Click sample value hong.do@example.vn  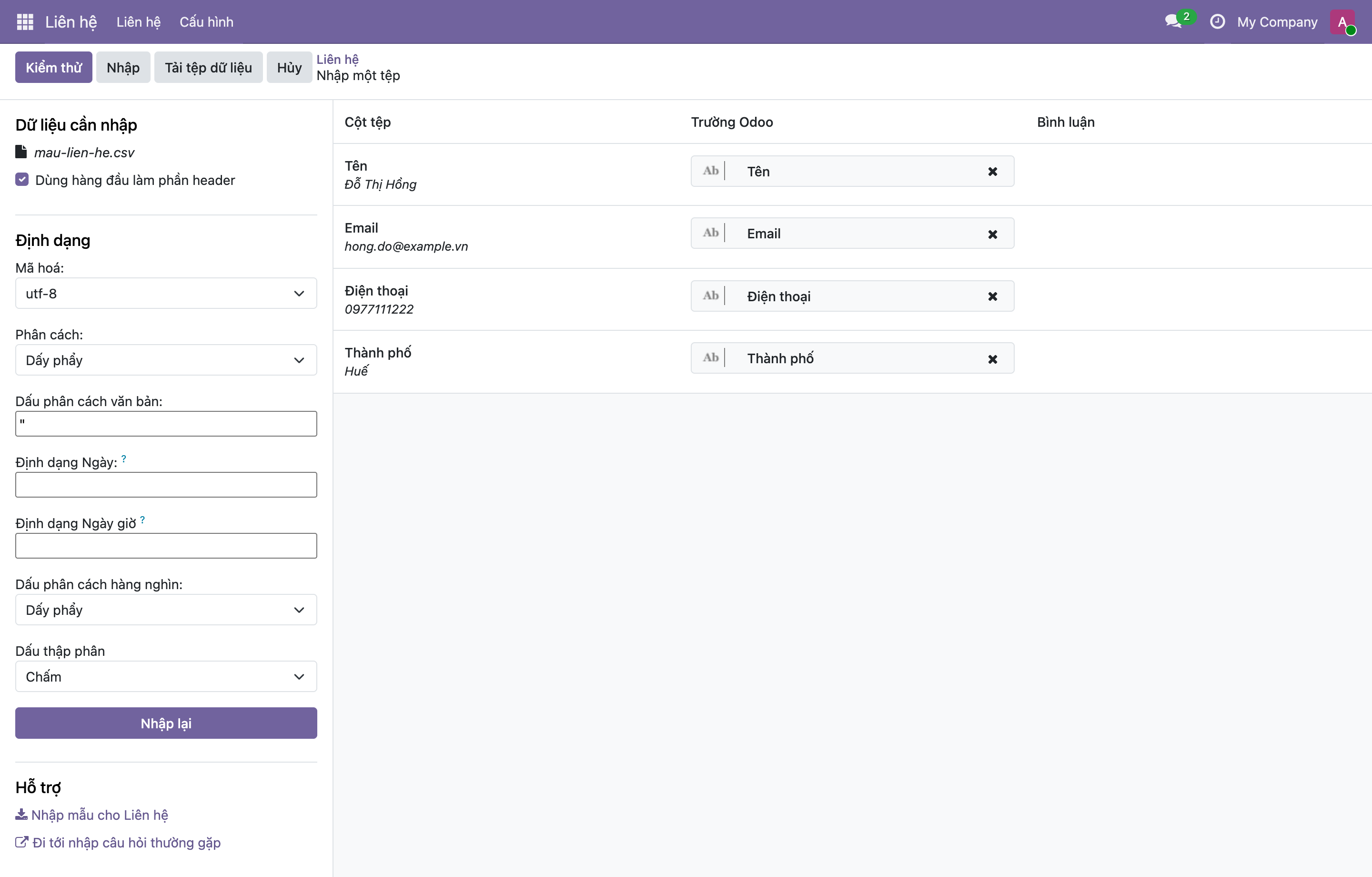coord(406,246)
